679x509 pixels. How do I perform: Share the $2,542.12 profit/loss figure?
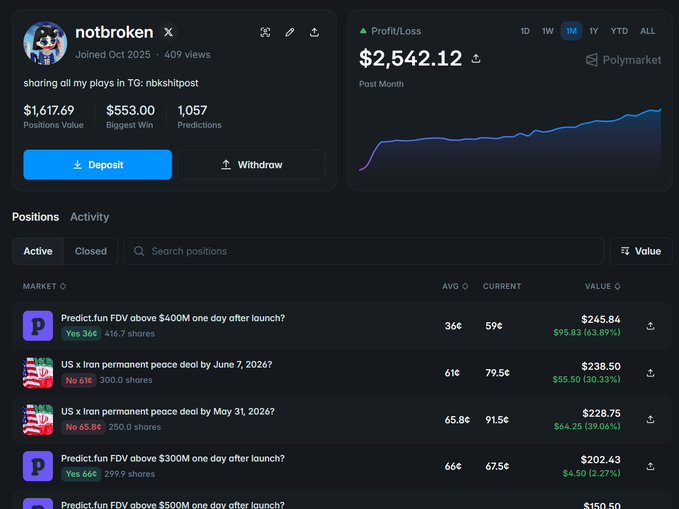[476, 58]
